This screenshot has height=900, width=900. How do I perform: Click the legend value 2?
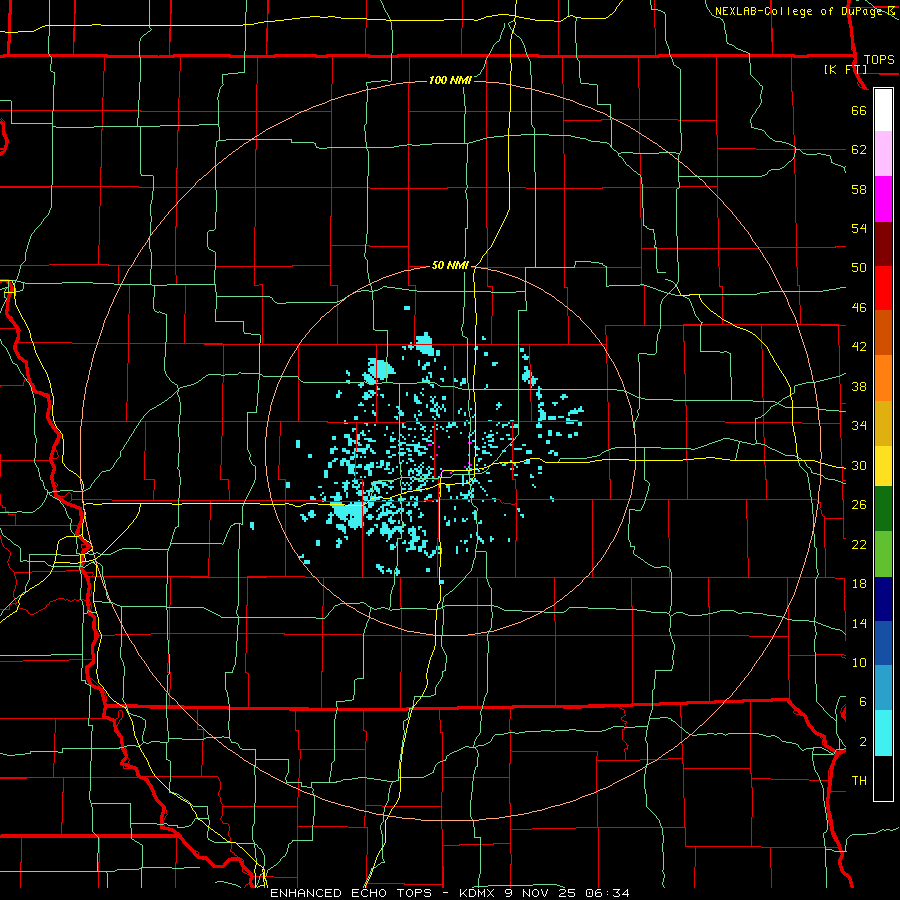(862, 742)
